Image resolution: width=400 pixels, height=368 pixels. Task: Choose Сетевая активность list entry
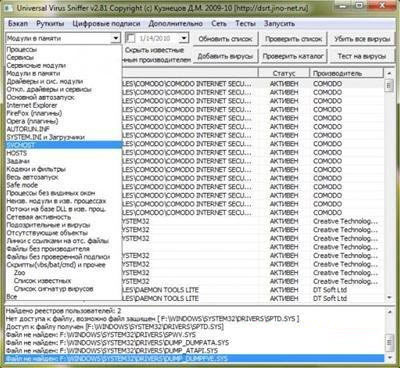(x=63, y=217)
